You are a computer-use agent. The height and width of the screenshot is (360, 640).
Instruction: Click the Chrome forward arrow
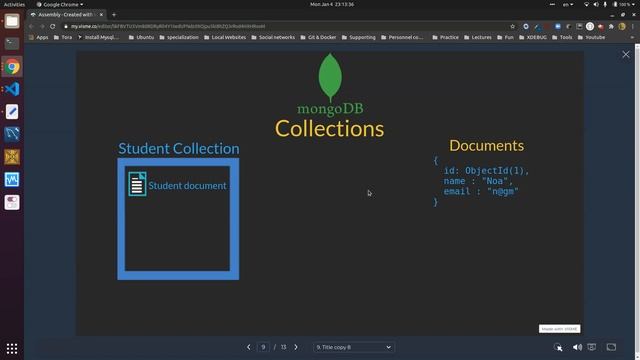[42, 26]
